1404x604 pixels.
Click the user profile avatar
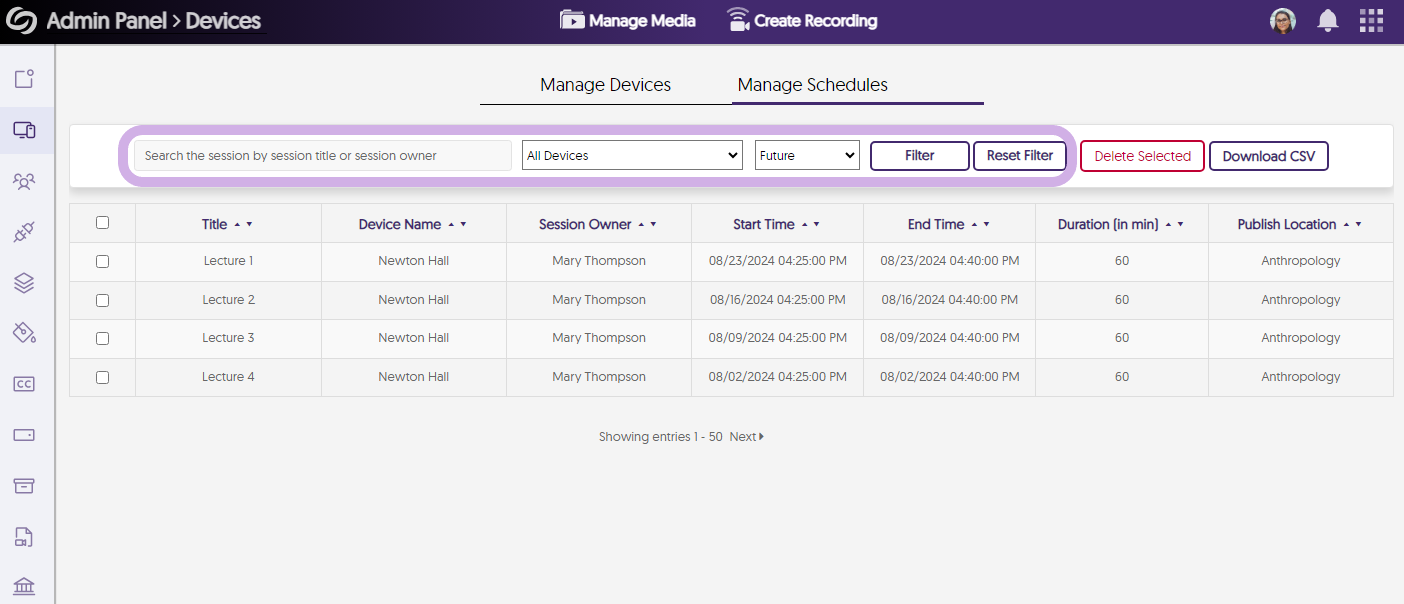1283,21
